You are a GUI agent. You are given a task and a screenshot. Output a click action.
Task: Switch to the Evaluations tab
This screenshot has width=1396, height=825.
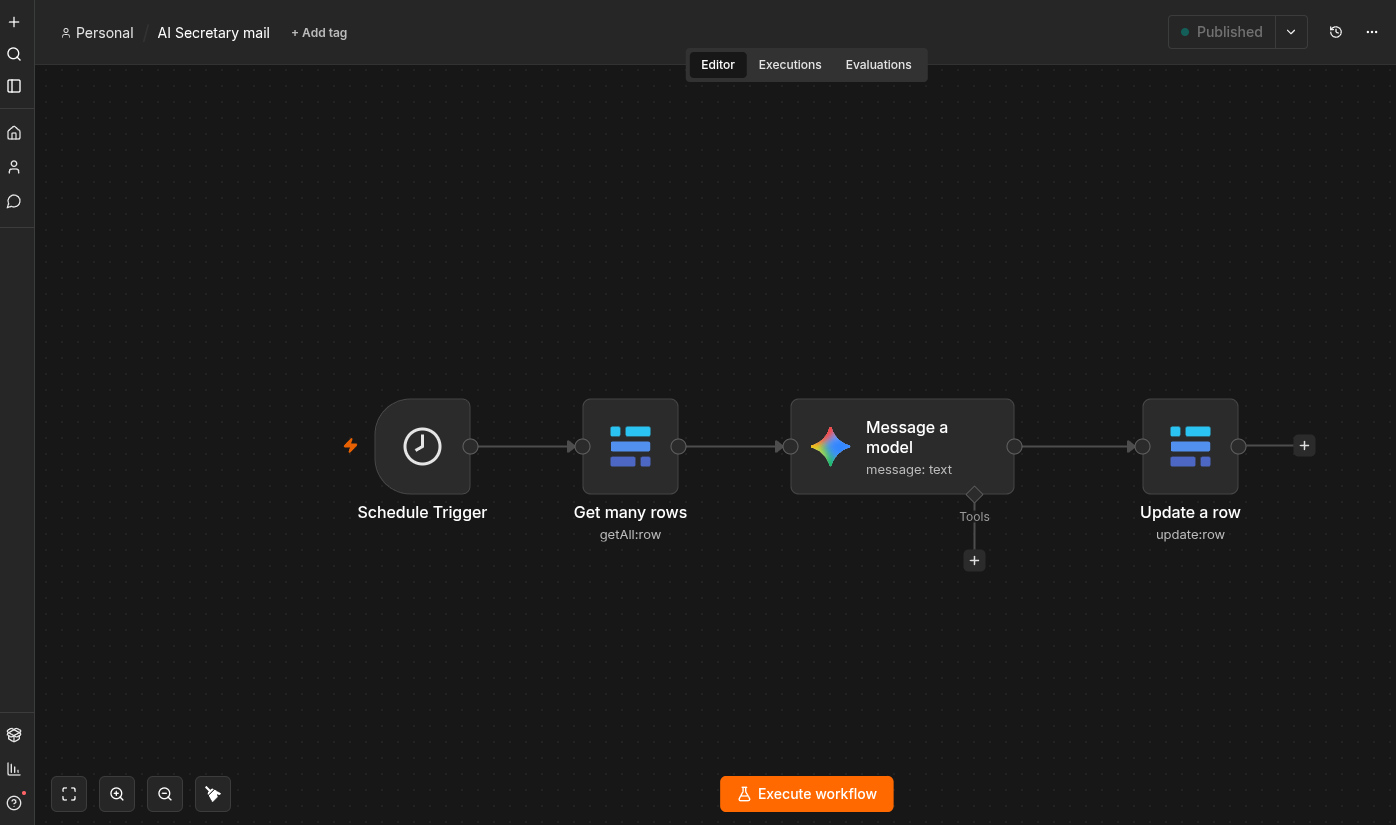click(878, 65)
